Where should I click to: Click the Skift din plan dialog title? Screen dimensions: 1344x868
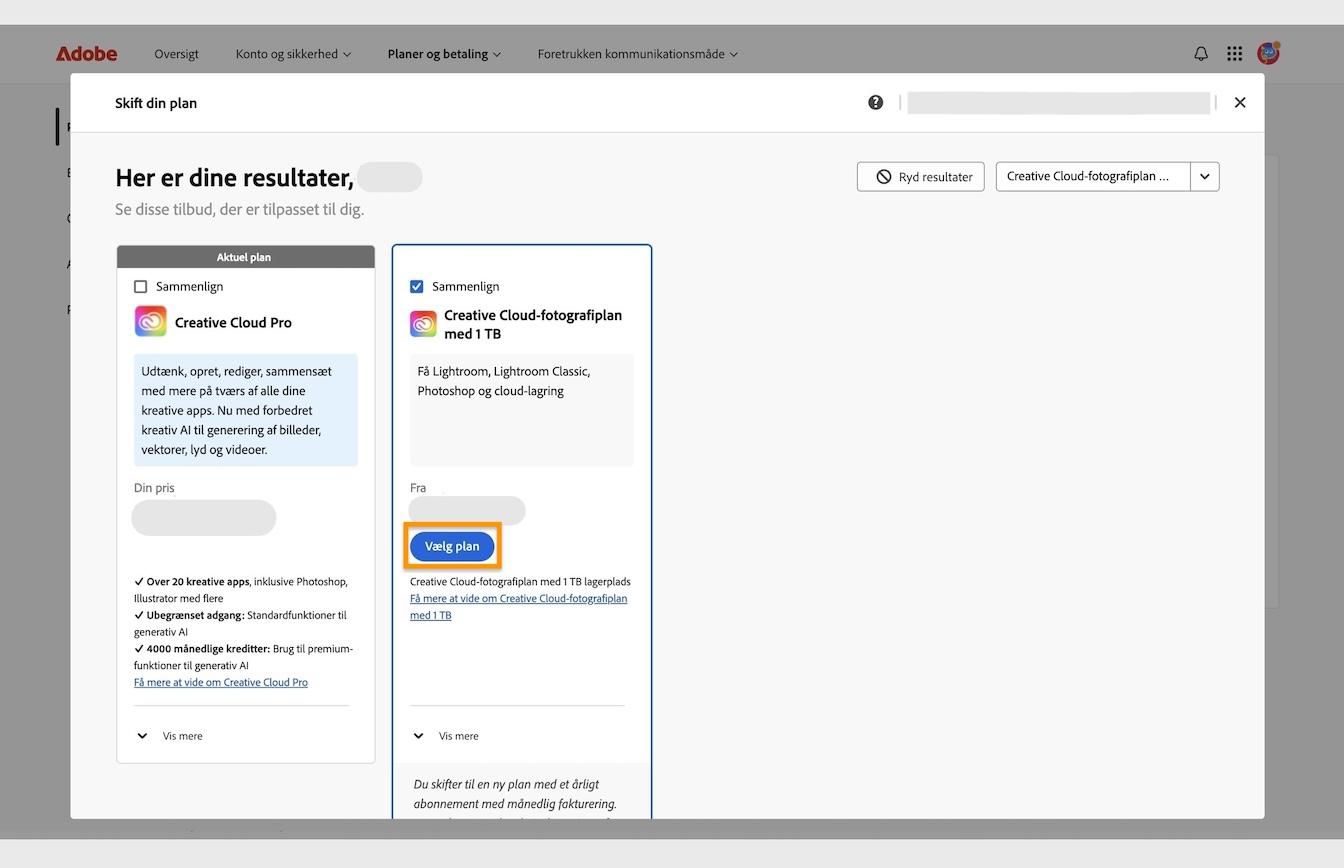pyautogui.click(x=156, y=103)
